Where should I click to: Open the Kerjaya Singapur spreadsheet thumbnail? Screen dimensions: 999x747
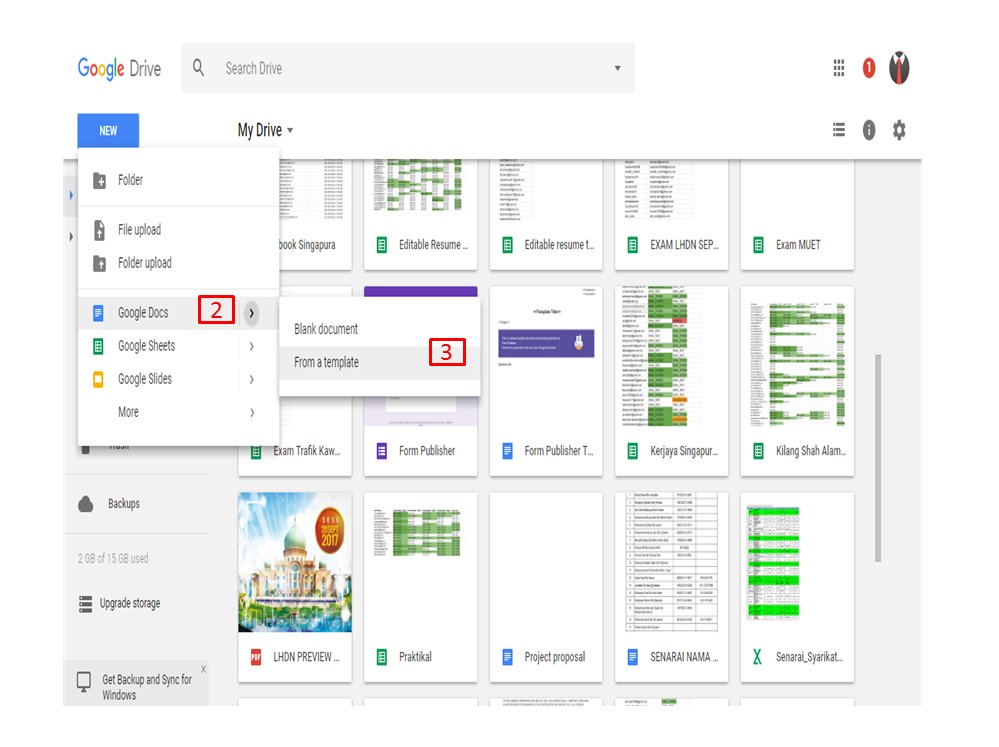[672, 356]
